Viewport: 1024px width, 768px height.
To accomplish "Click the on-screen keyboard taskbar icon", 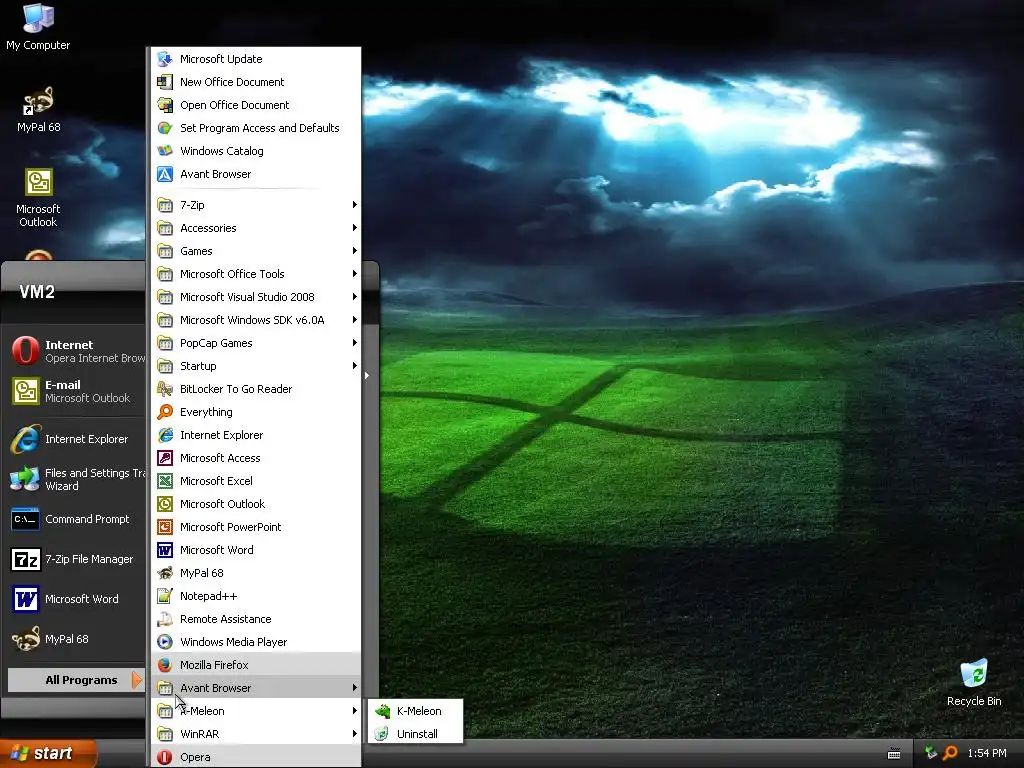I will [x=894, y=754].
